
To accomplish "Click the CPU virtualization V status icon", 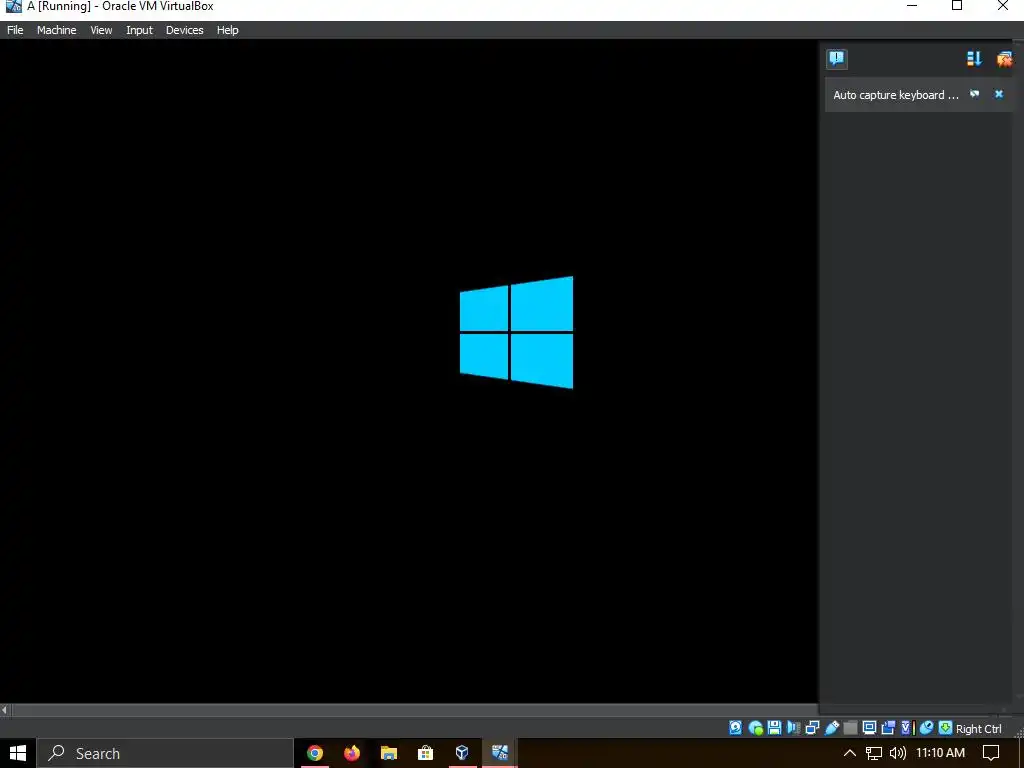I will (906, 728).
